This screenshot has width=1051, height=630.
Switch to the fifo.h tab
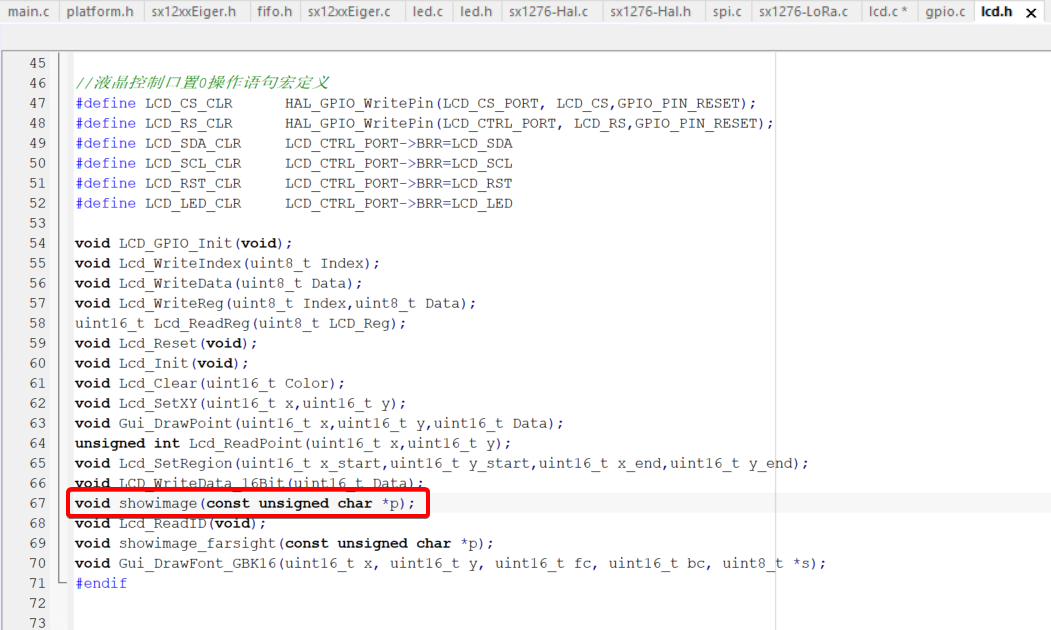274,12
